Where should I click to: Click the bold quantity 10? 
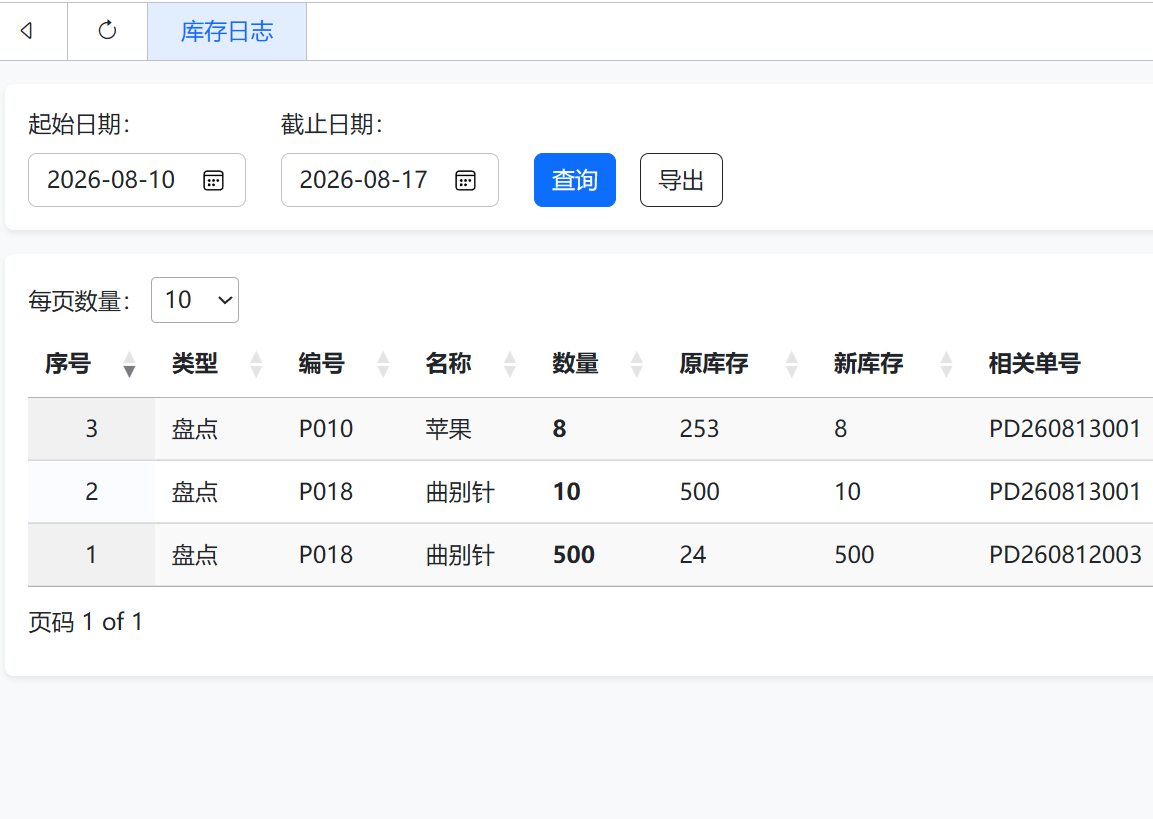tap(566, 492)
